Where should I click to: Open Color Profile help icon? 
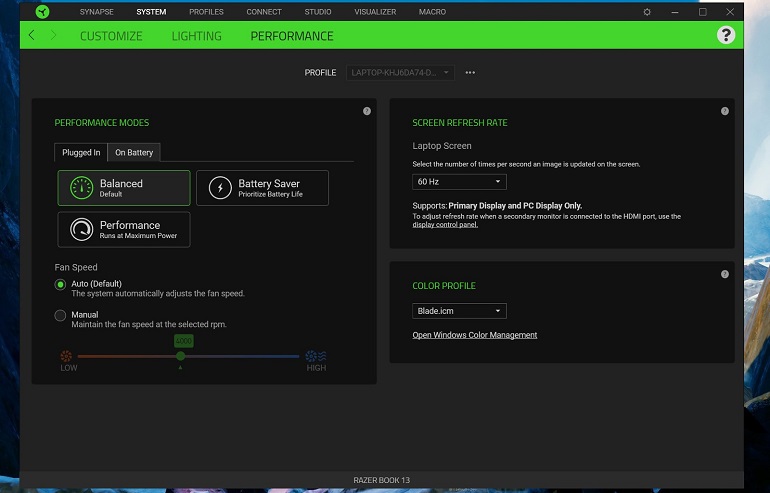[725, 274]
